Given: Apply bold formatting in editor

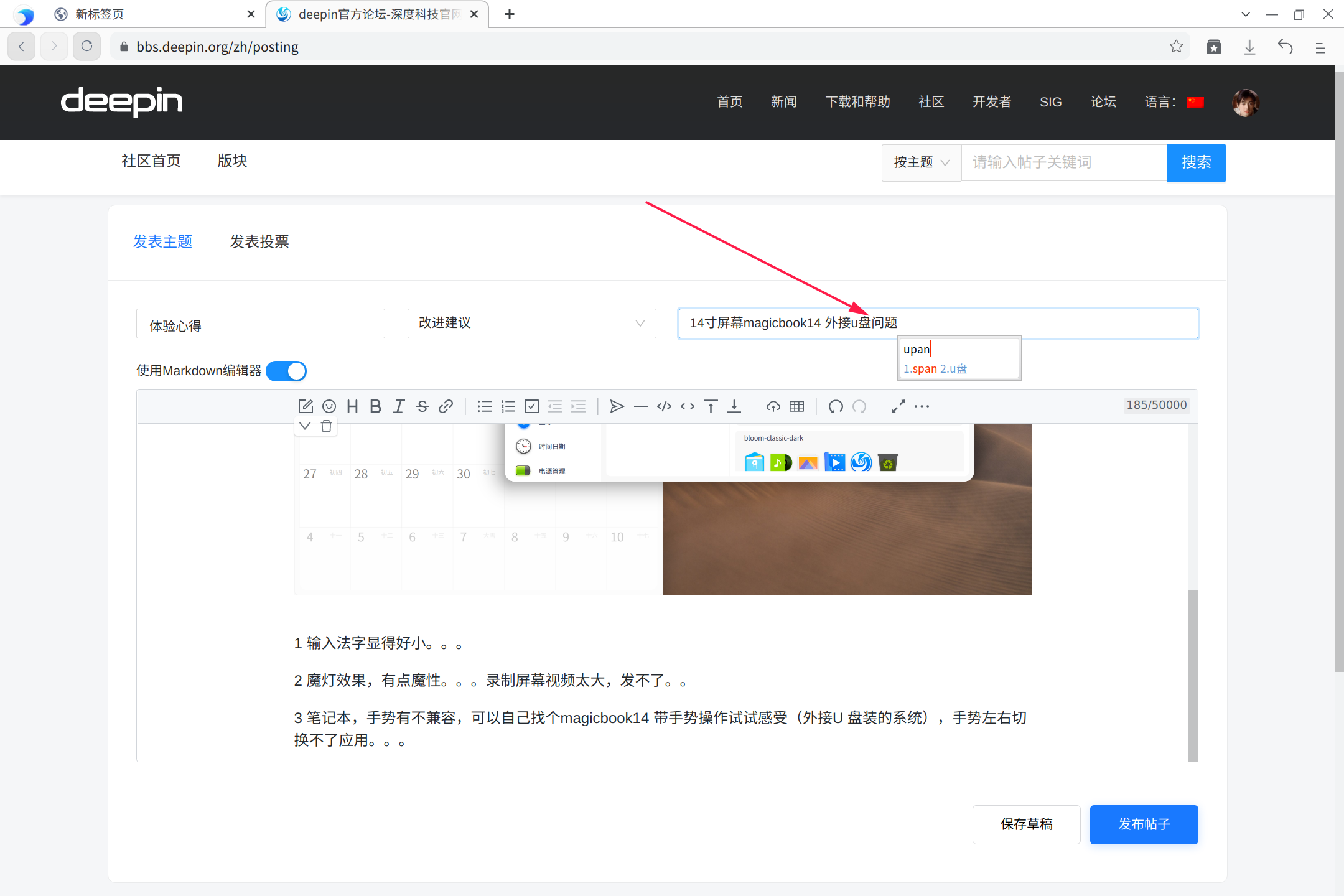Looking at the screenshot, I should pos(375,406).
